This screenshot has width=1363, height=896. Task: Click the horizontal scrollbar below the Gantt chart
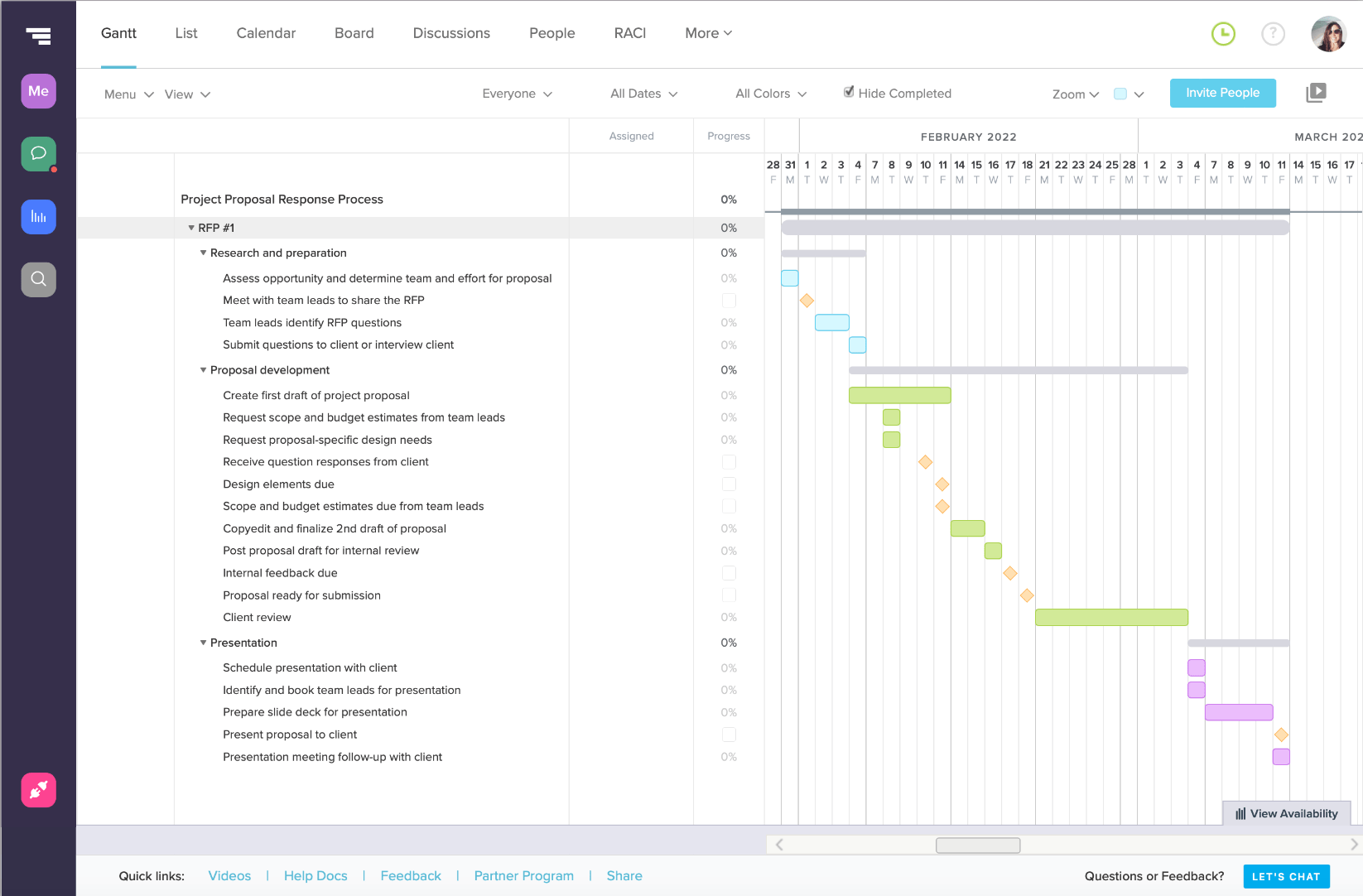tap(977, 845)
